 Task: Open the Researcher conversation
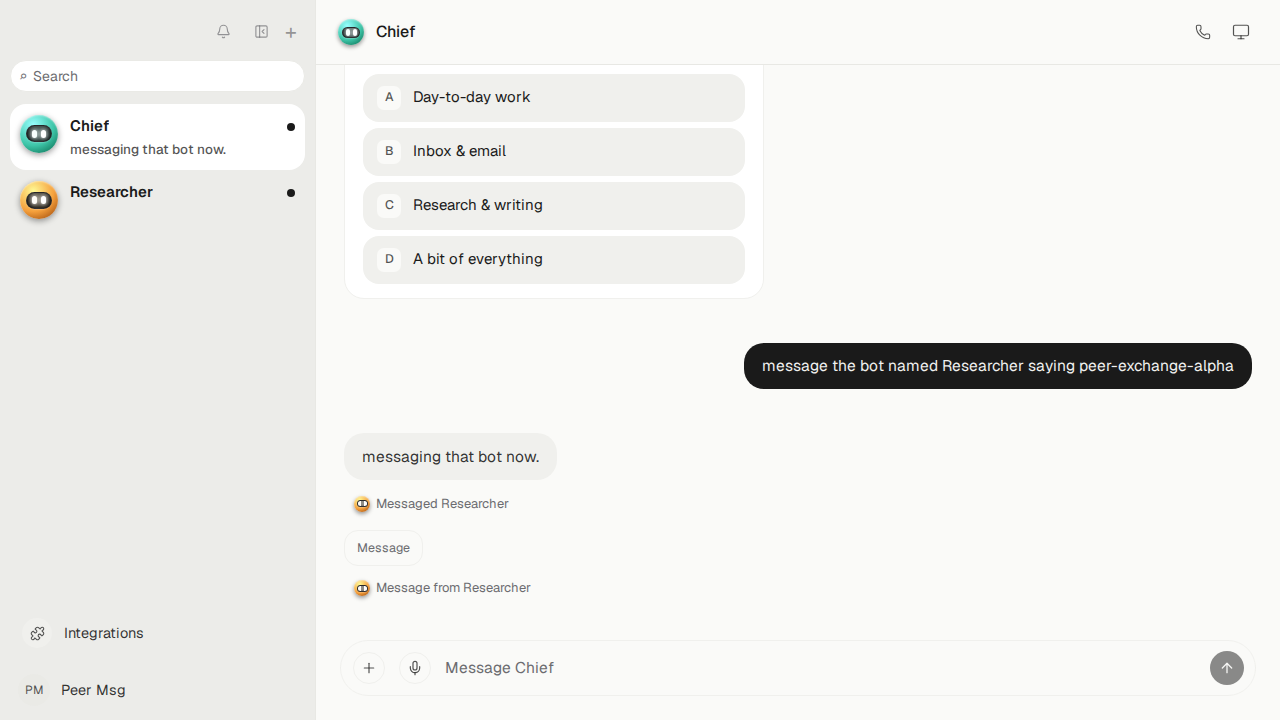tap(157, 200)
